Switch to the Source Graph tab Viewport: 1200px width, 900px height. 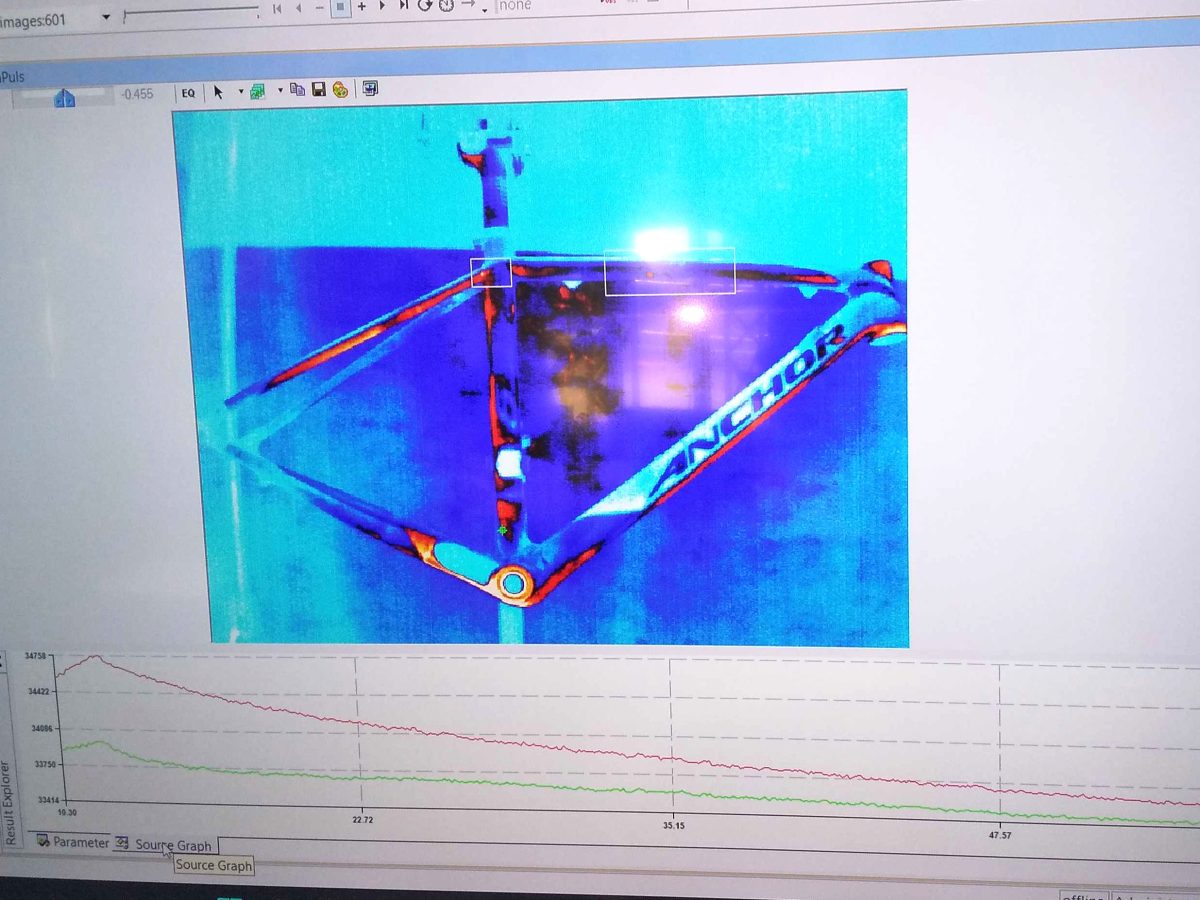tap(172, 845)
